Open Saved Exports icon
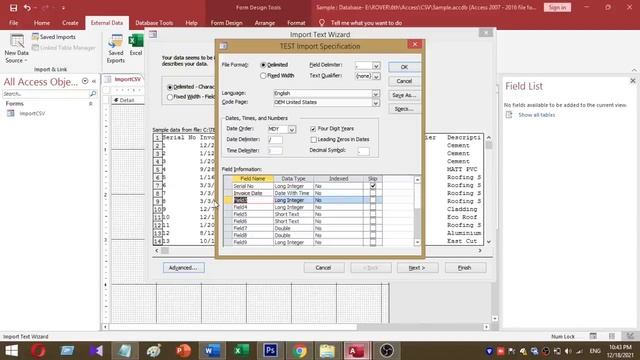 [x=116, y=42]
